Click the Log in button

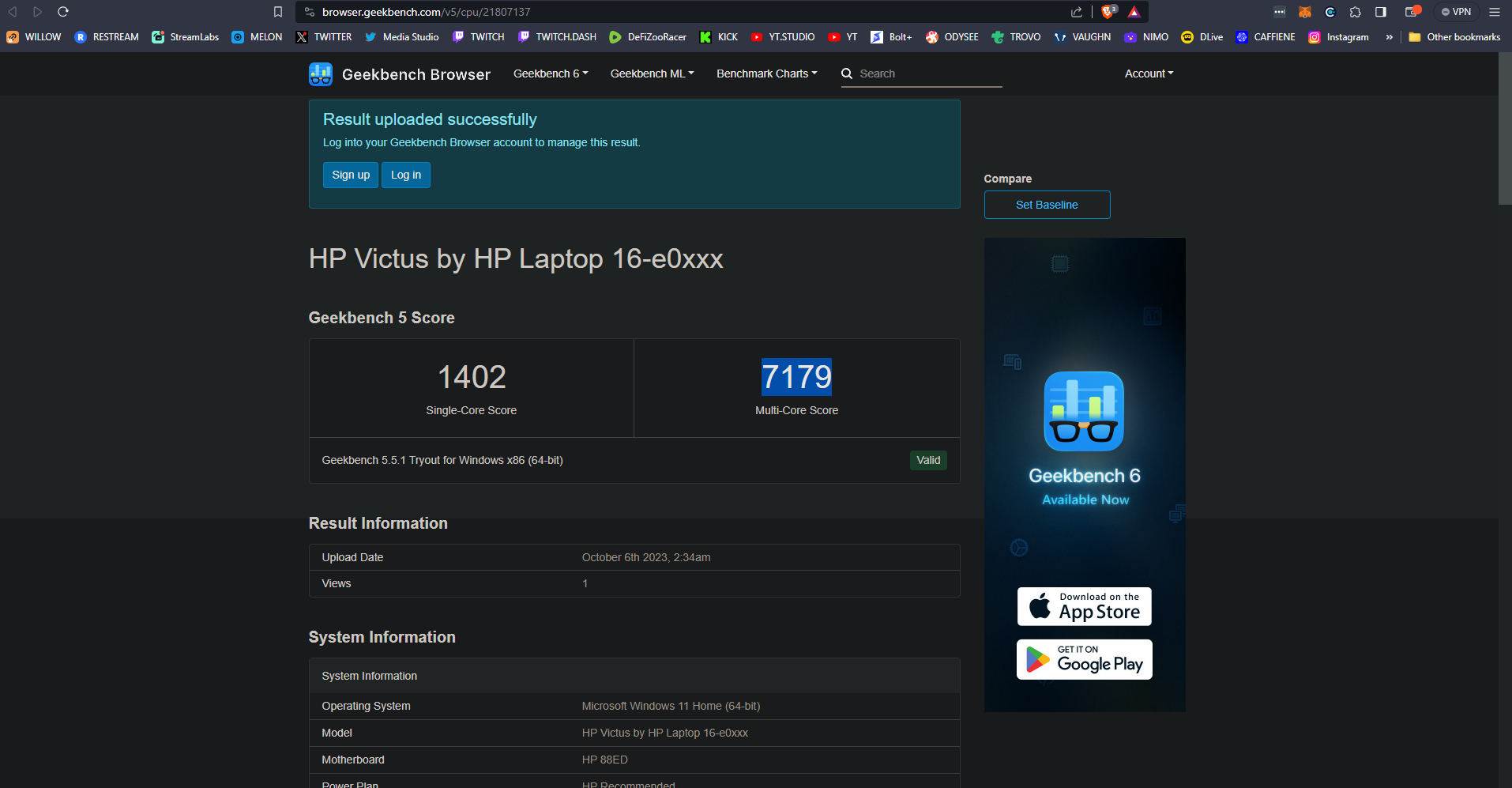(x=406, y=175)
